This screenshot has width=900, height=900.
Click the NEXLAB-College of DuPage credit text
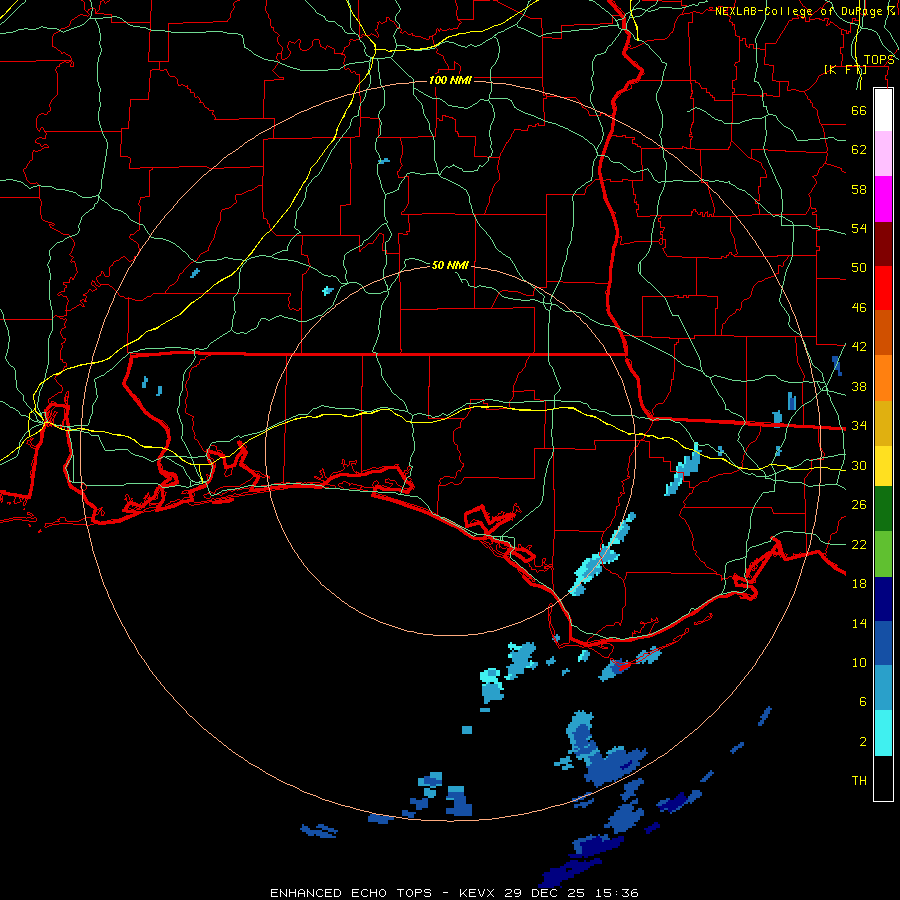(x=804, y=11)
